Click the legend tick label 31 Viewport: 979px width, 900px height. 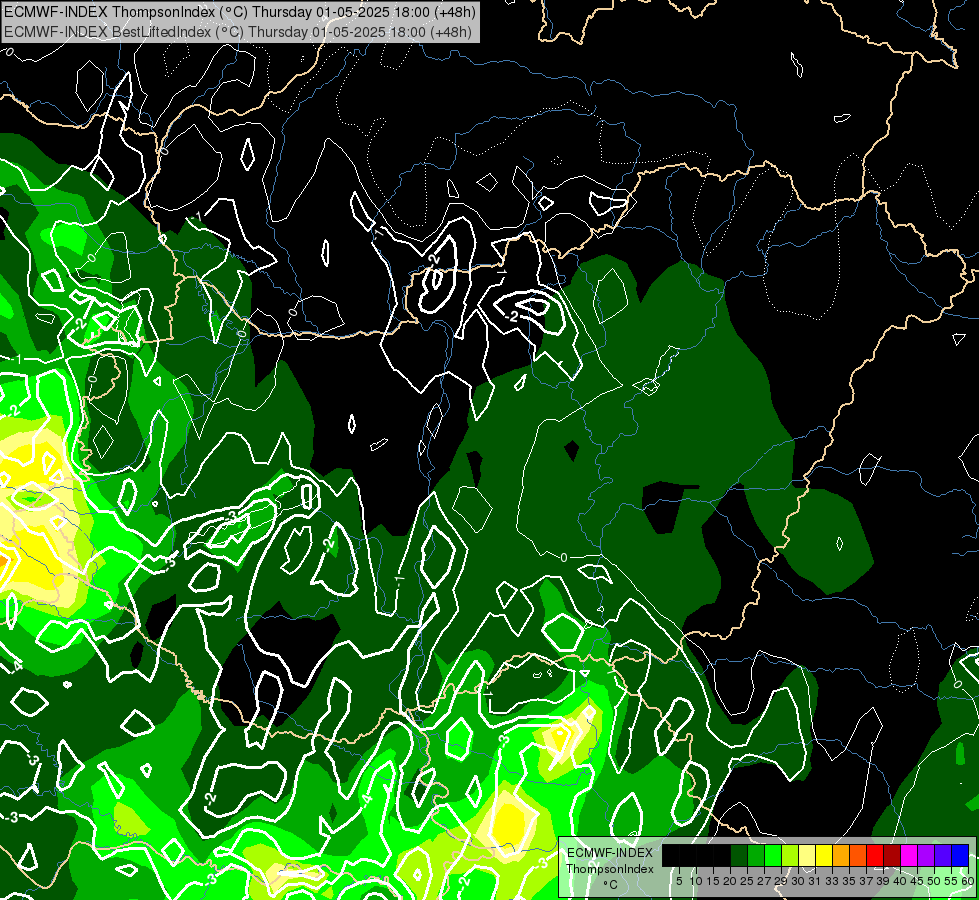coord(815,881)
